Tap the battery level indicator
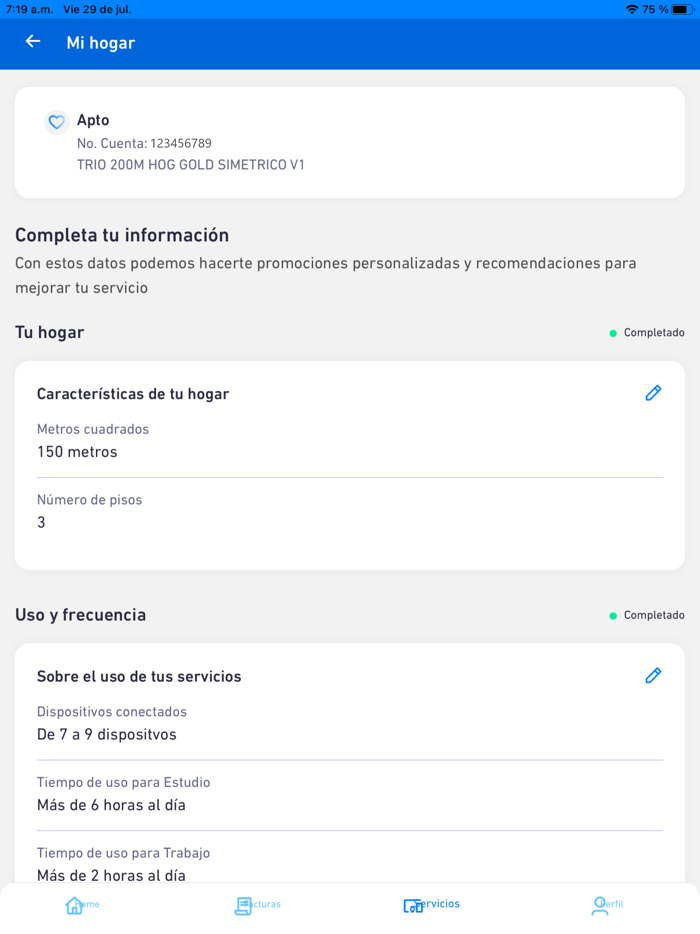Viewport: 700px width, 934px height. point(678,9)
